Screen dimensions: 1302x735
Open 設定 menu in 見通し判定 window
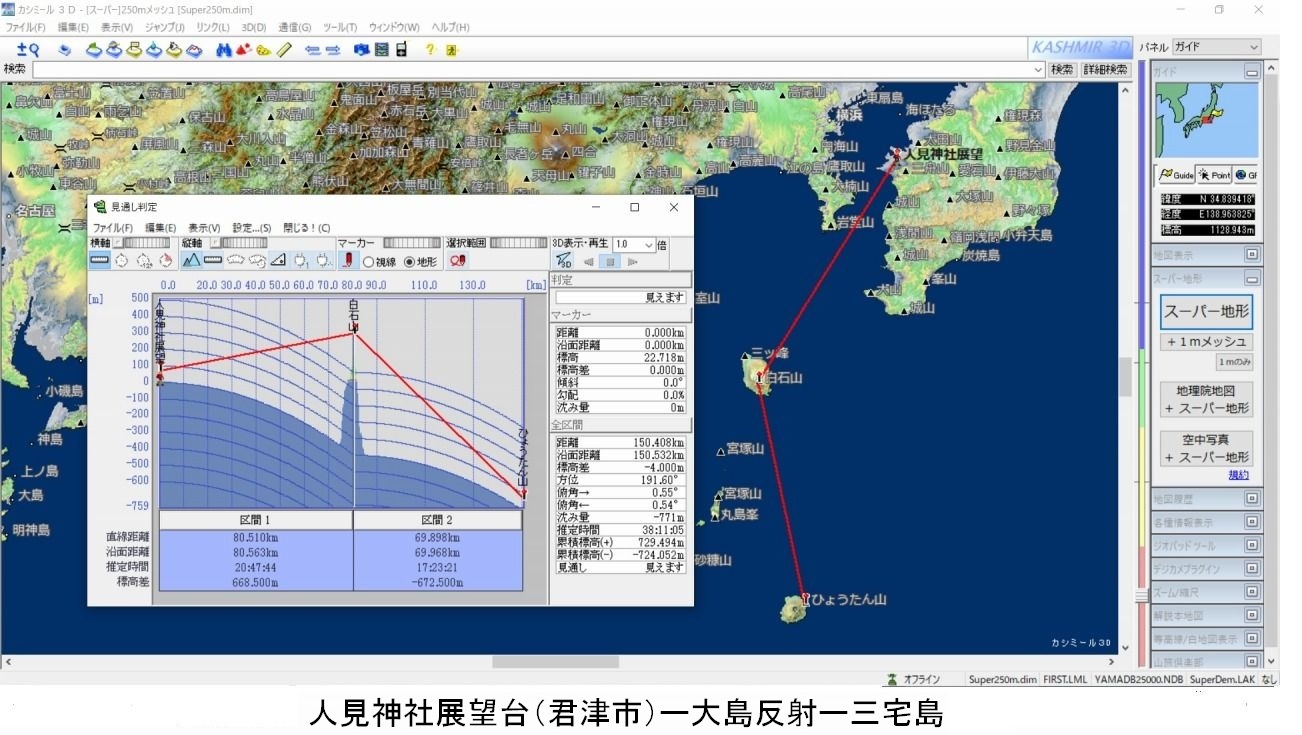(251, 228)
